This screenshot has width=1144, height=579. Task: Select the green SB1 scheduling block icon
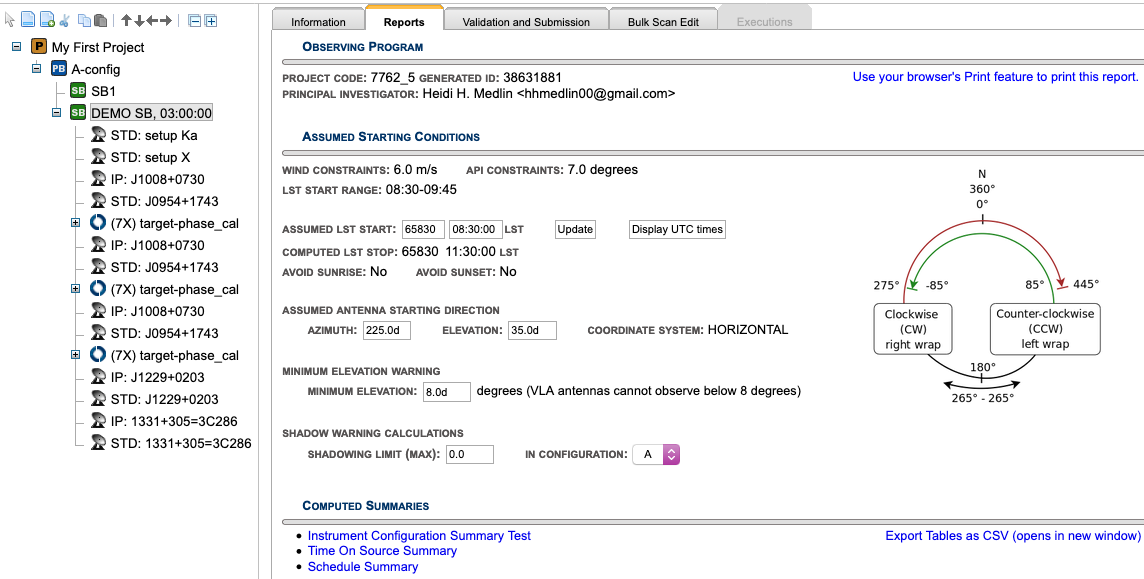point(78,91)
